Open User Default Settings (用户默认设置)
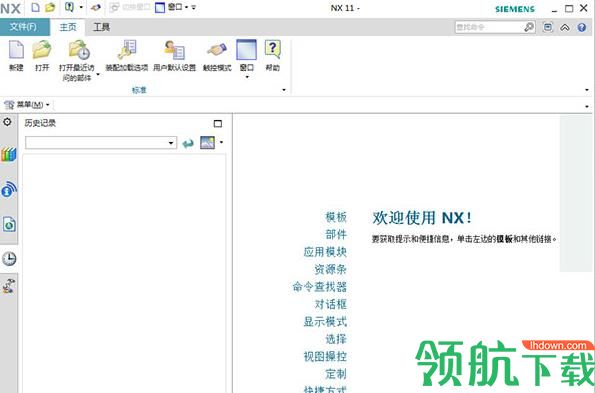This screenshot has height=393, width=595. click(175, 50)
